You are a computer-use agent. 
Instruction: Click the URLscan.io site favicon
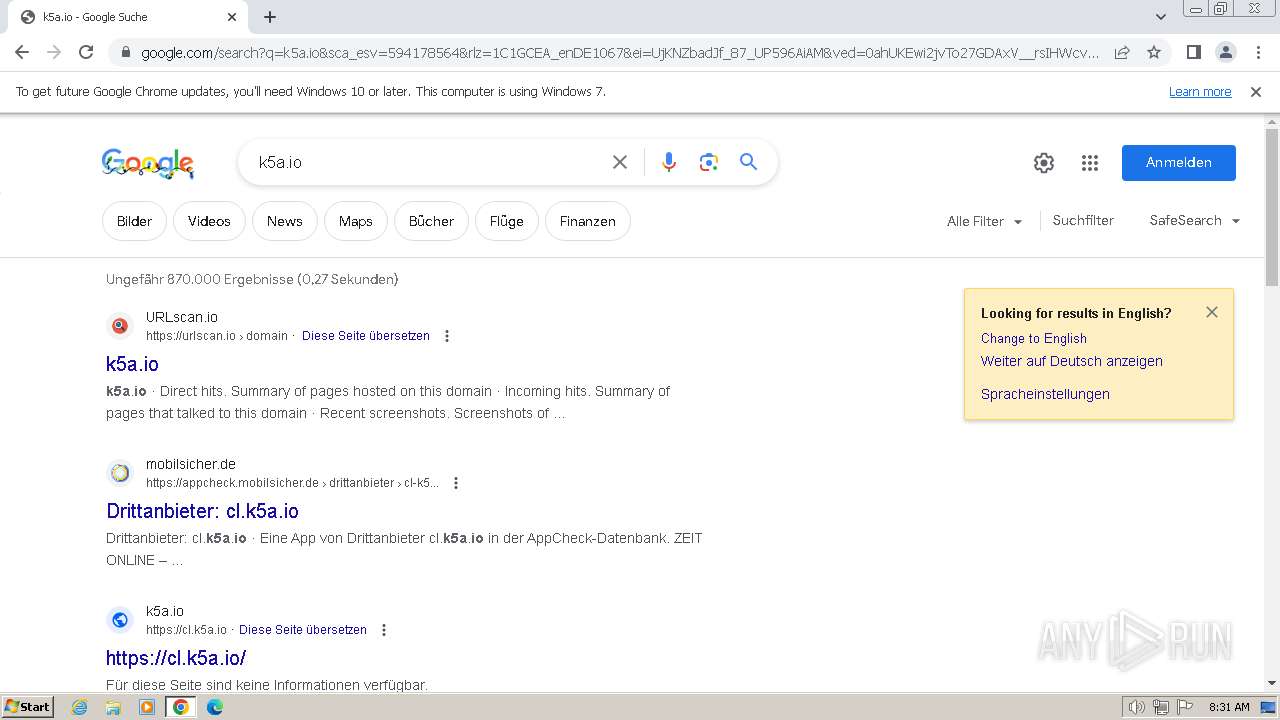point(120,326)
